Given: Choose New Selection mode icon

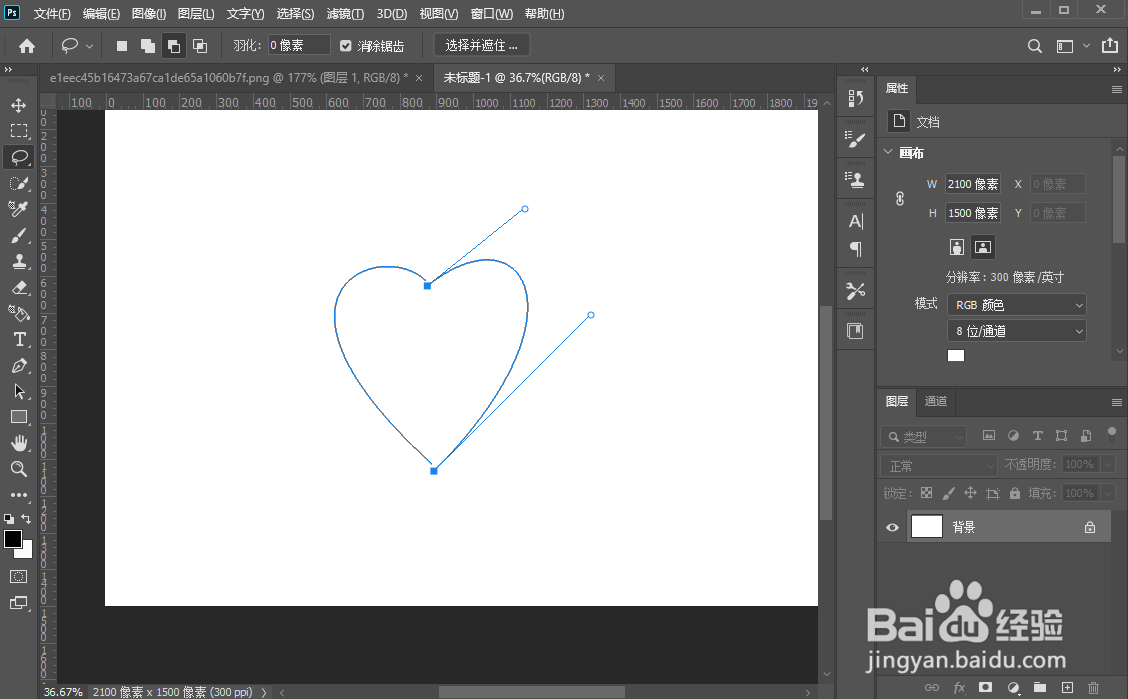Looking at the screenshot, I should coord(122,46).
